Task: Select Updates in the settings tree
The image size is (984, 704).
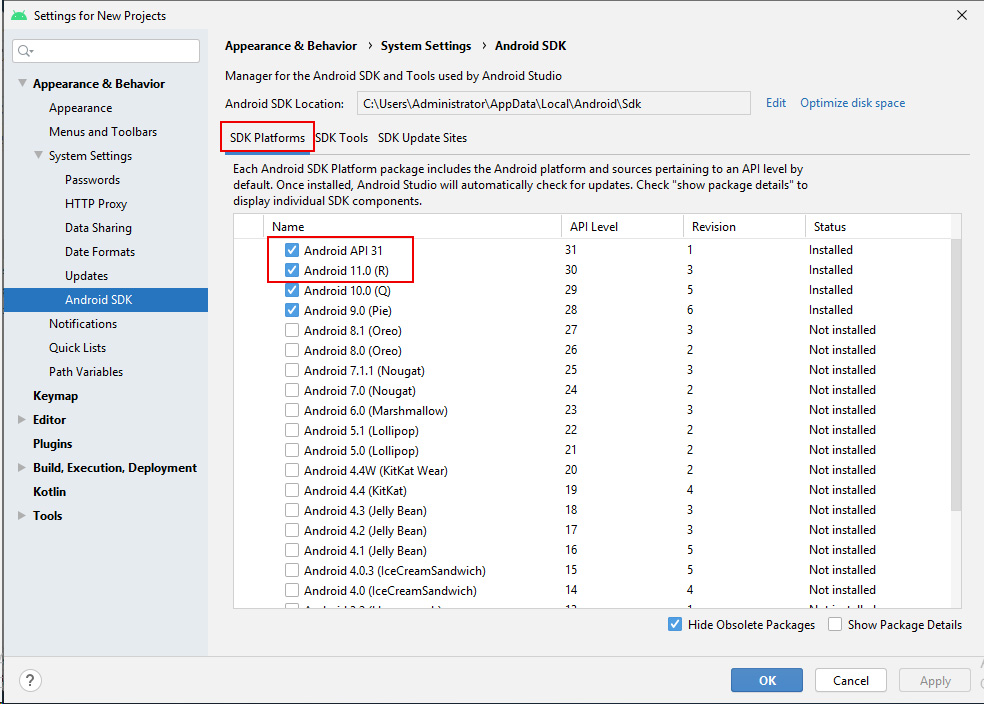Action: [86, 275]
